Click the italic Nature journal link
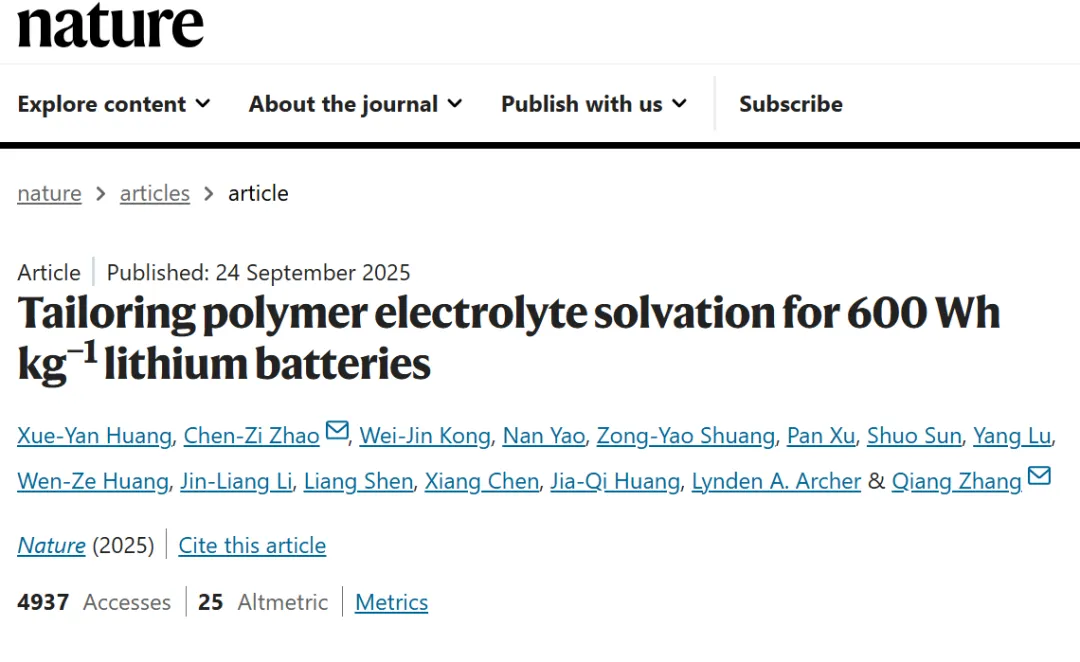This screenshot has width=1080, height=662. (x=51, y=545)
